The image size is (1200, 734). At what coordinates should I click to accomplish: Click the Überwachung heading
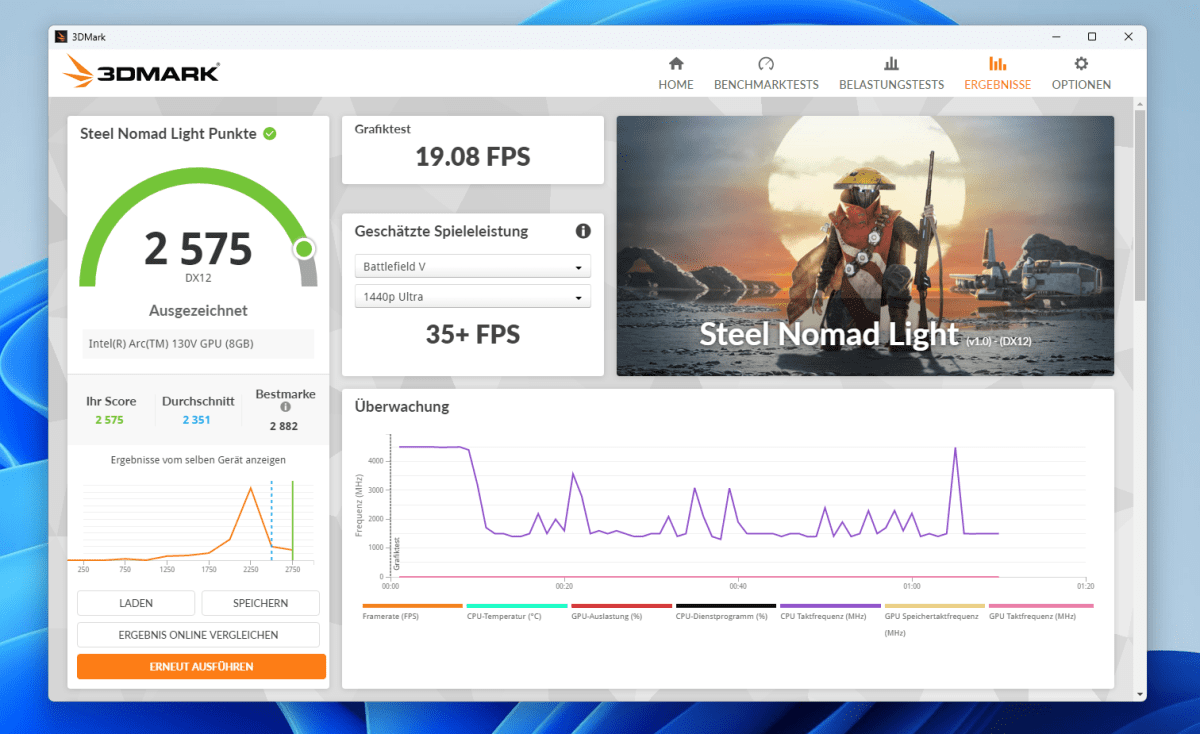(x=402, y=406)
